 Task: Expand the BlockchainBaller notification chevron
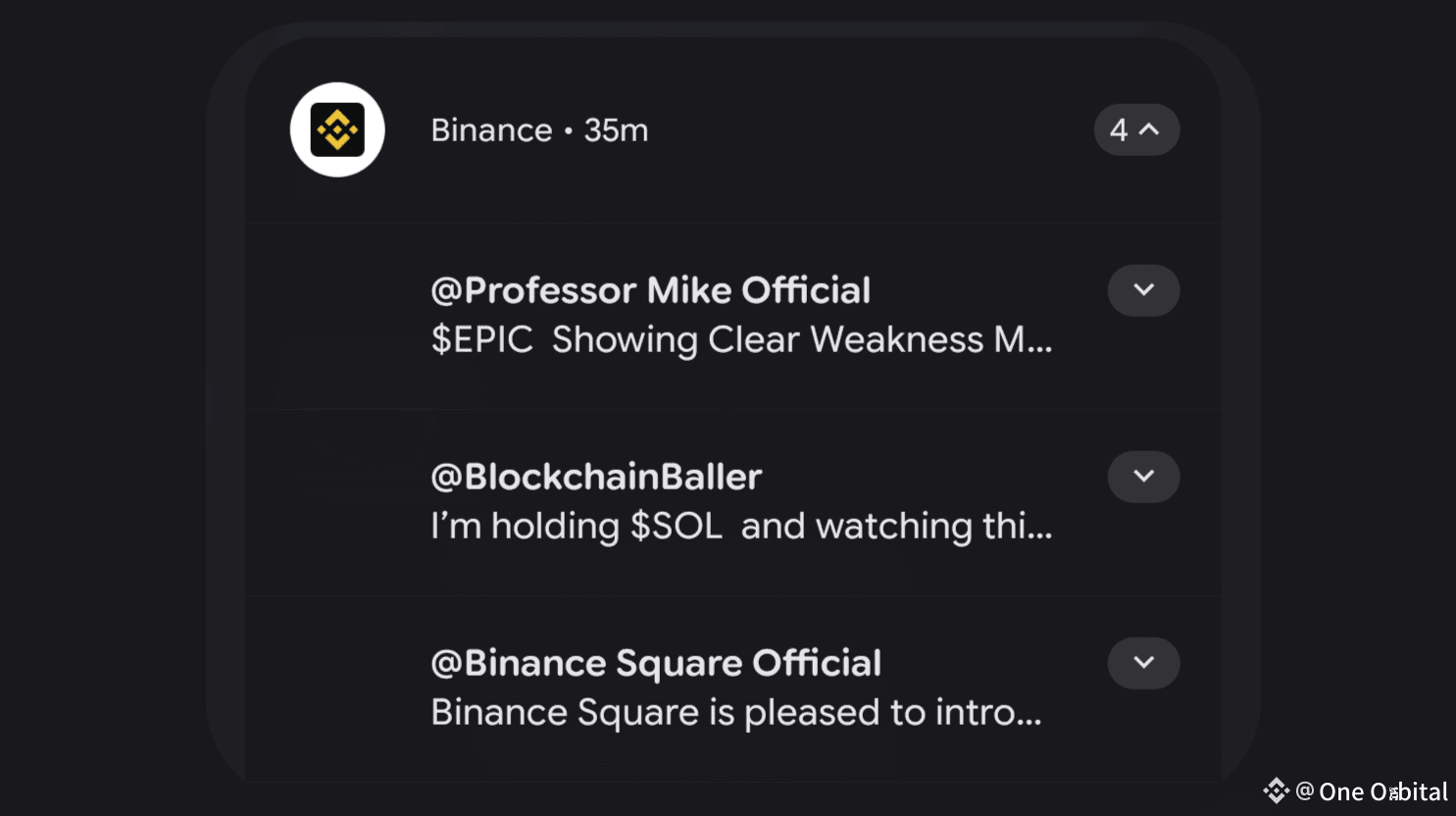point(1143,477)
